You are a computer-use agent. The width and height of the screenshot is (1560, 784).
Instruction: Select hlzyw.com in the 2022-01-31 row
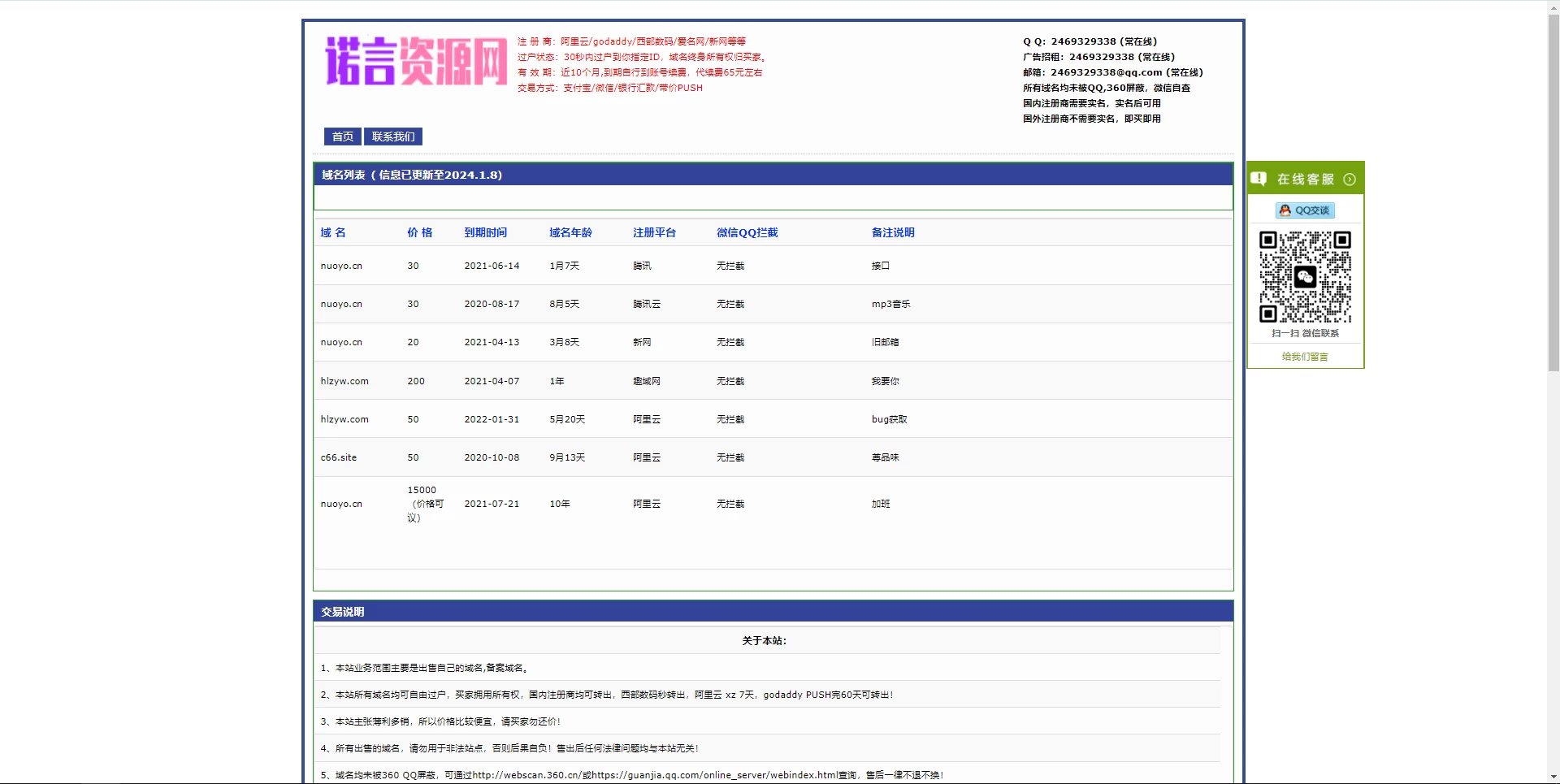click(x=344, y=419)
